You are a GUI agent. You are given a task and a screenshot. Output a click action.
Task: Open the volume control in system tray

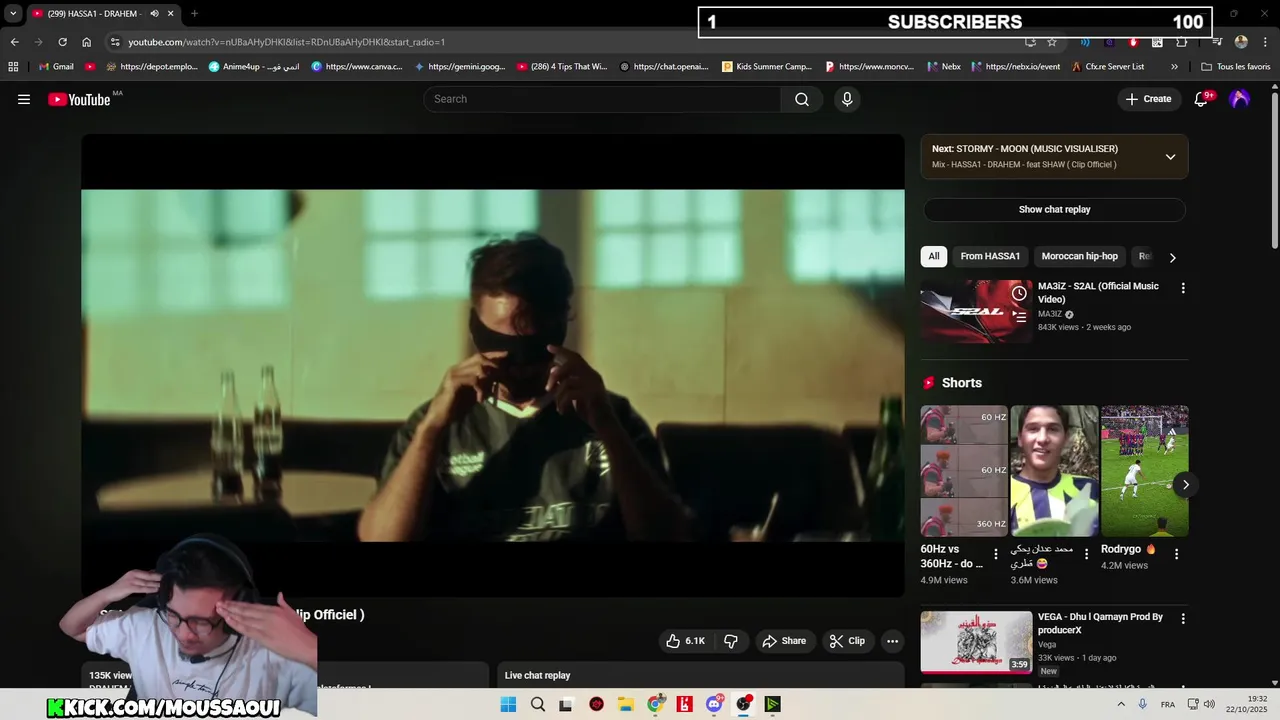(x=1208, y=704)
